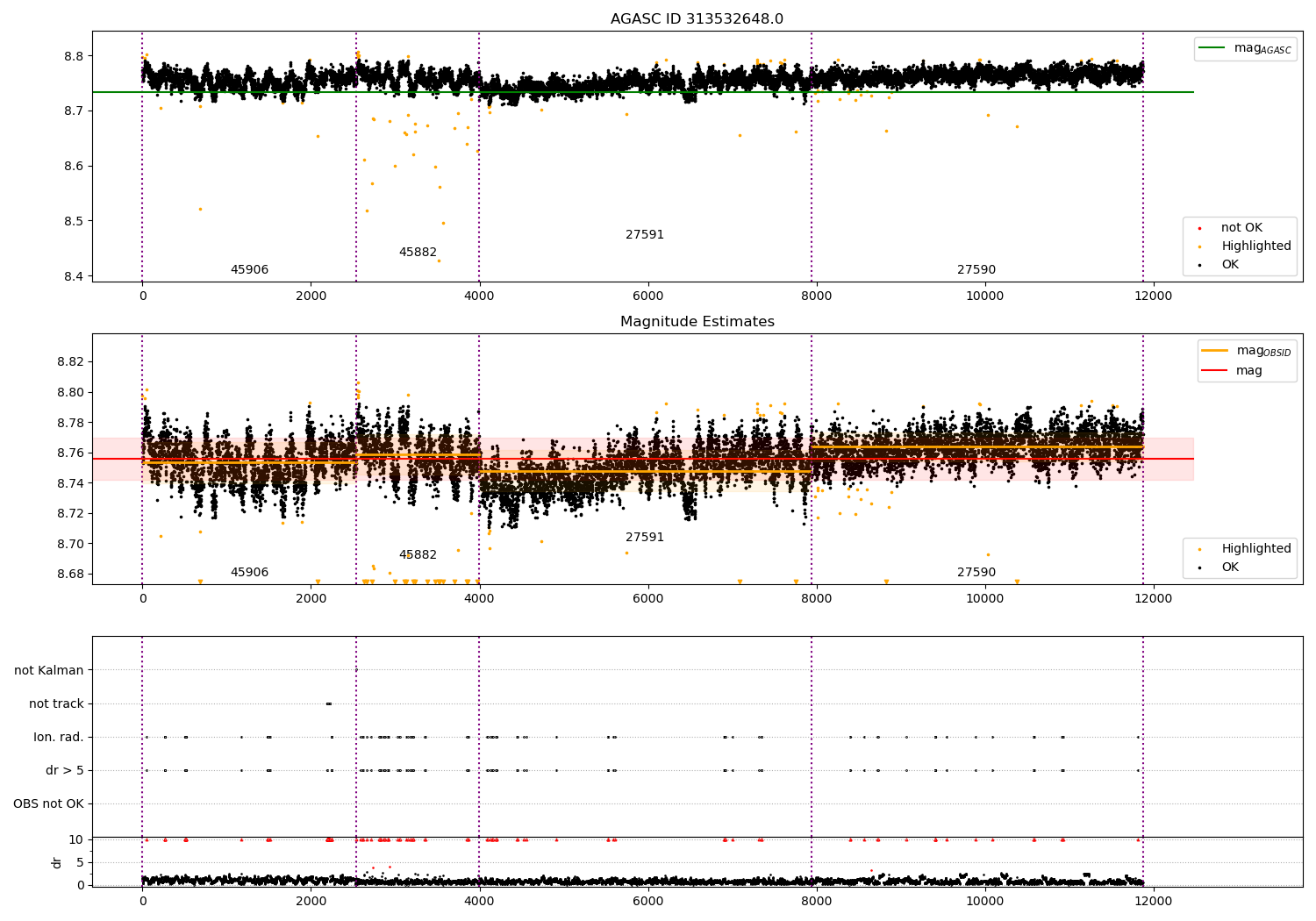Click the 'not track' row label
Viewport: 1316px width, 921px height.
pos(56,704)
